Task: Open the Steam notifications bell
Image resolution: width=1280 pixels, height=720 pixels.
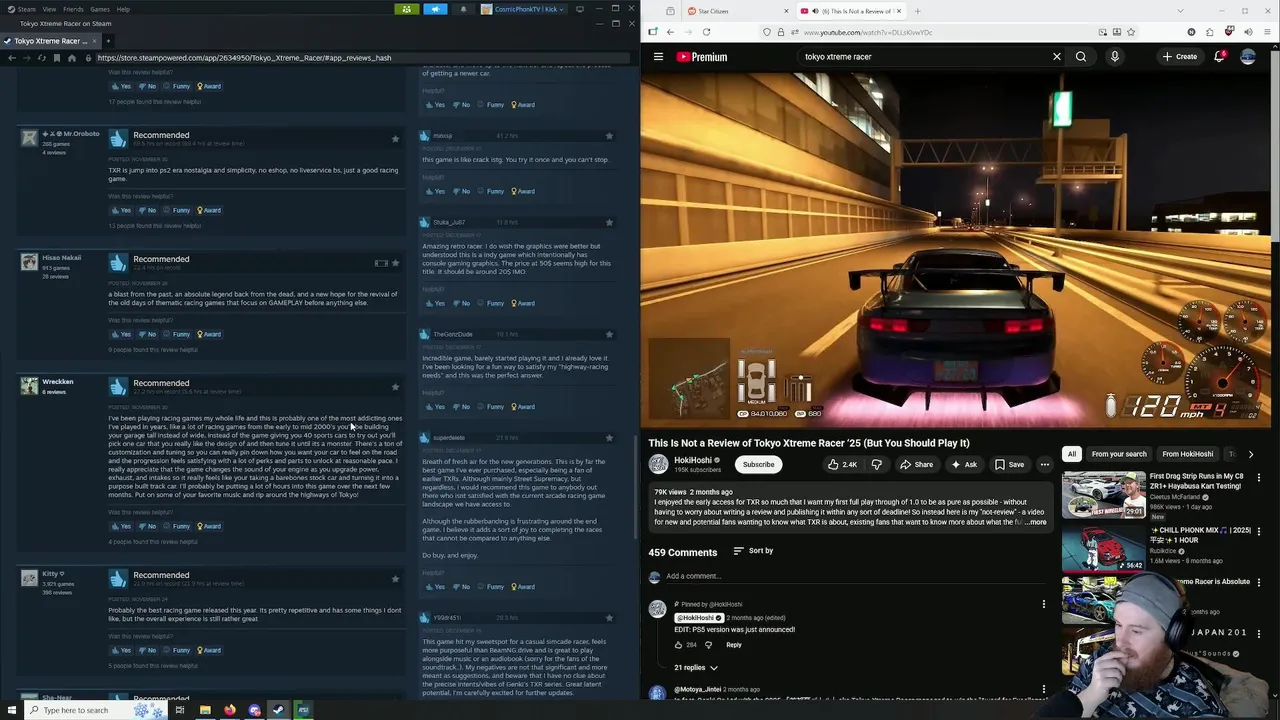Action: pos(463,9)
